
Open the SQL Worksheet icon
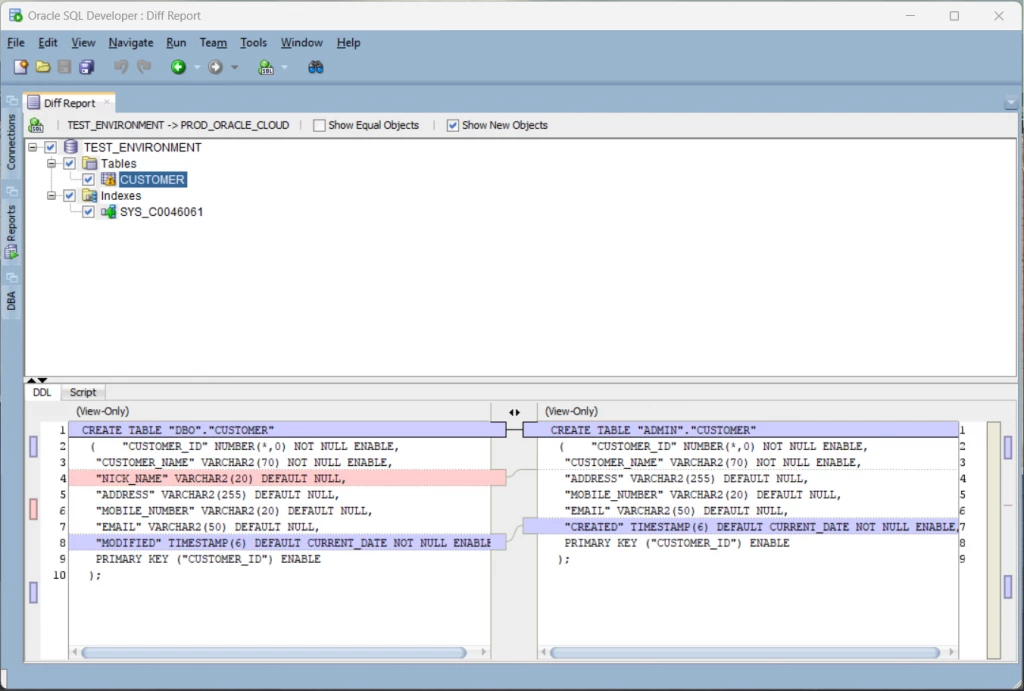pyautogui.click(x=266, y=67)
